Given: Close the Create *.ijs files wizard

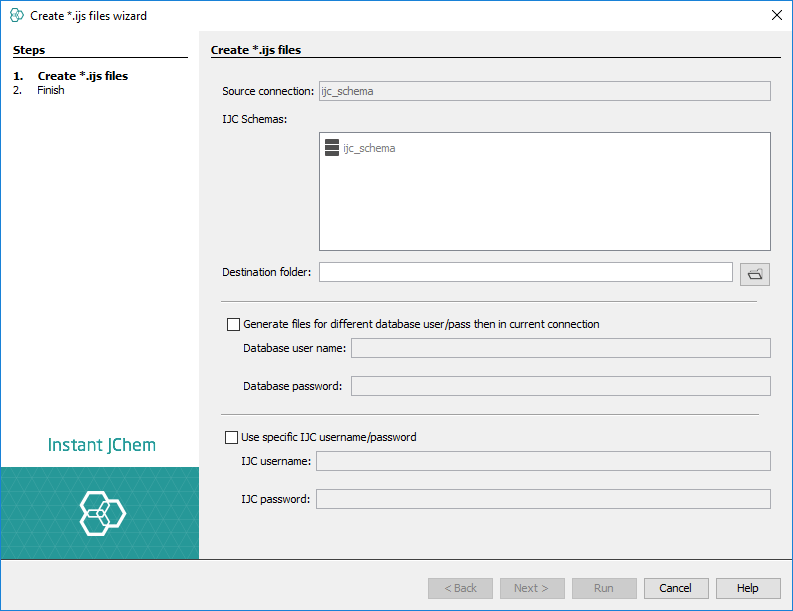Looking at the screenshot, I should 776,15.
